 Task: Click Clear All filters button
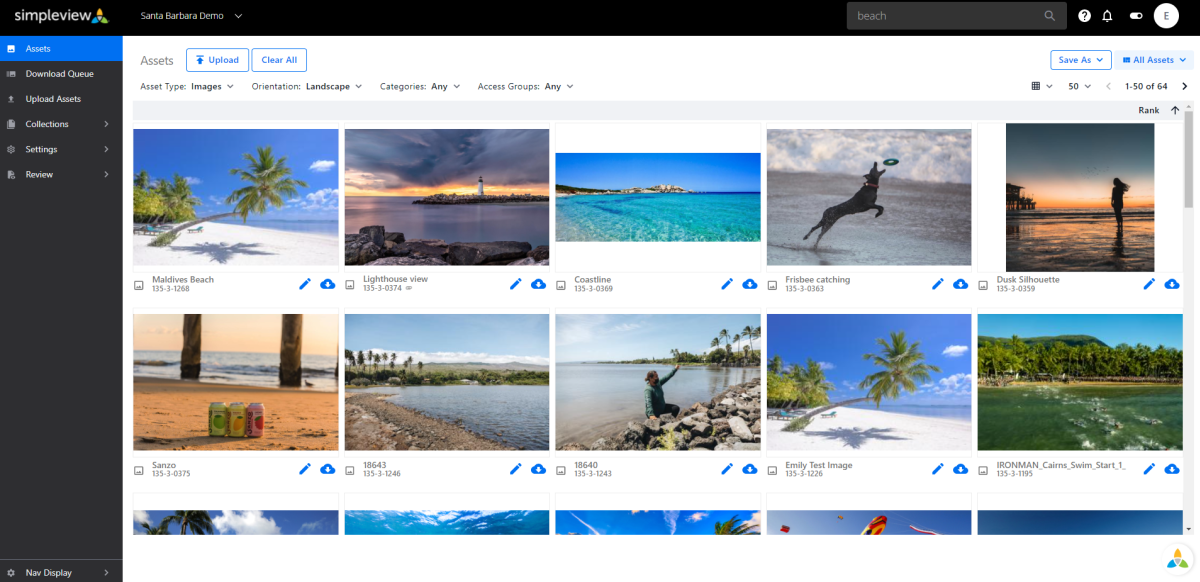pos(279,60)
